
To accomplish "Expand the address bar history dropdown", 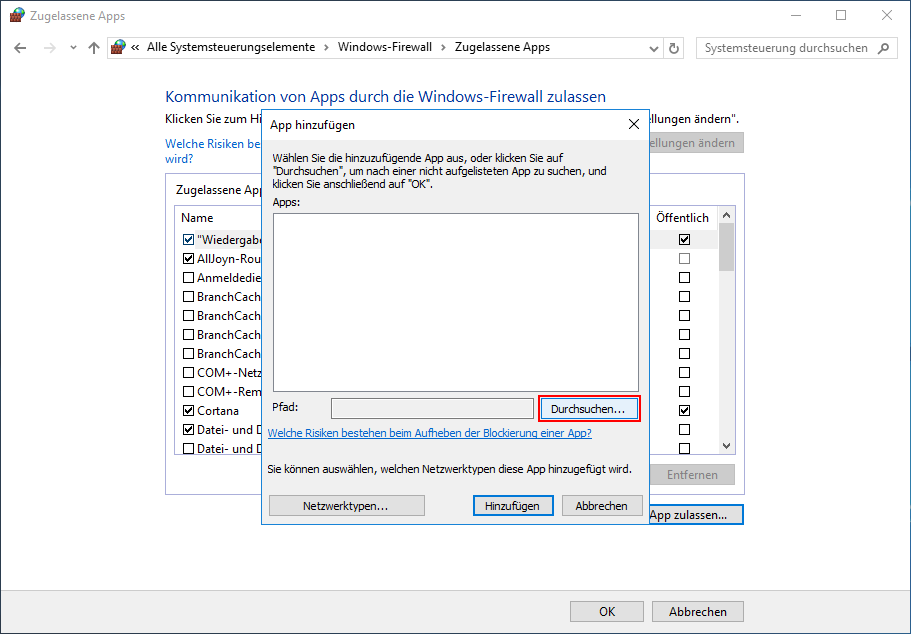I will pos(654,48).
